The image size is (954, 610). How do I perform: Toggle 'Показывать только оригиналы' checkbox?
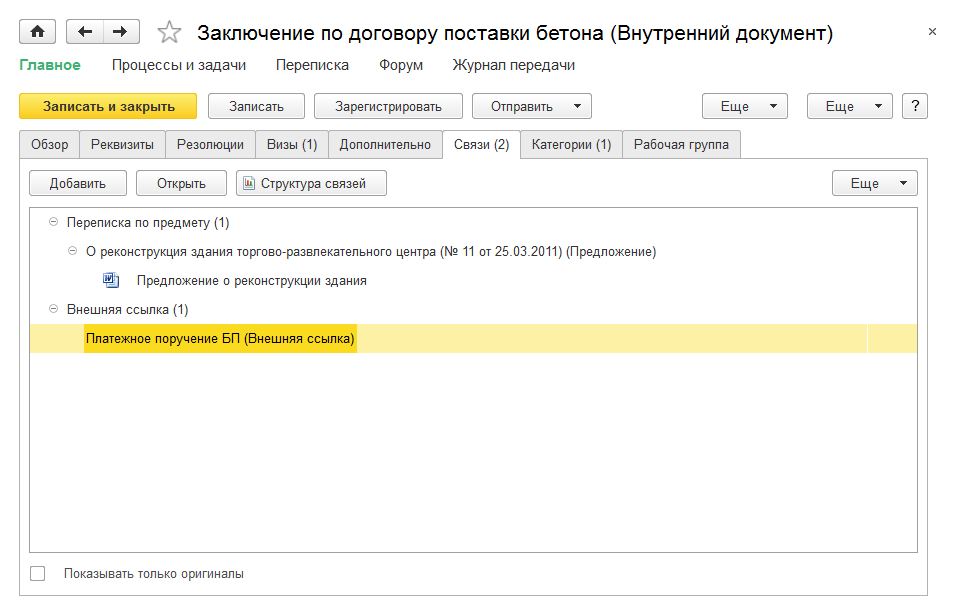pos(38,574)
